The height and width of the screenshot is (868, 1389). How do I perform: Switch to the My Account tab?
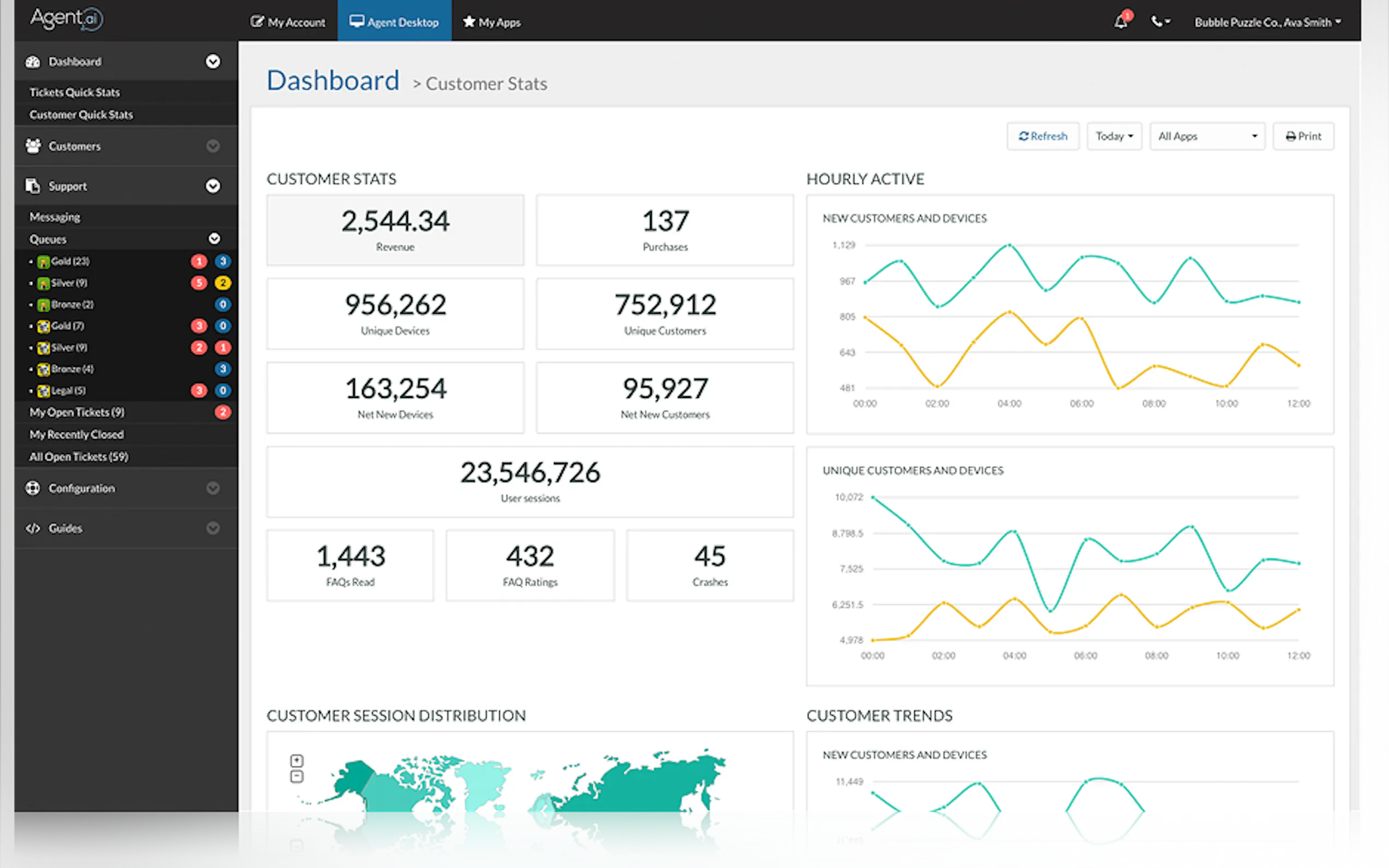click(x=288, y=22)
